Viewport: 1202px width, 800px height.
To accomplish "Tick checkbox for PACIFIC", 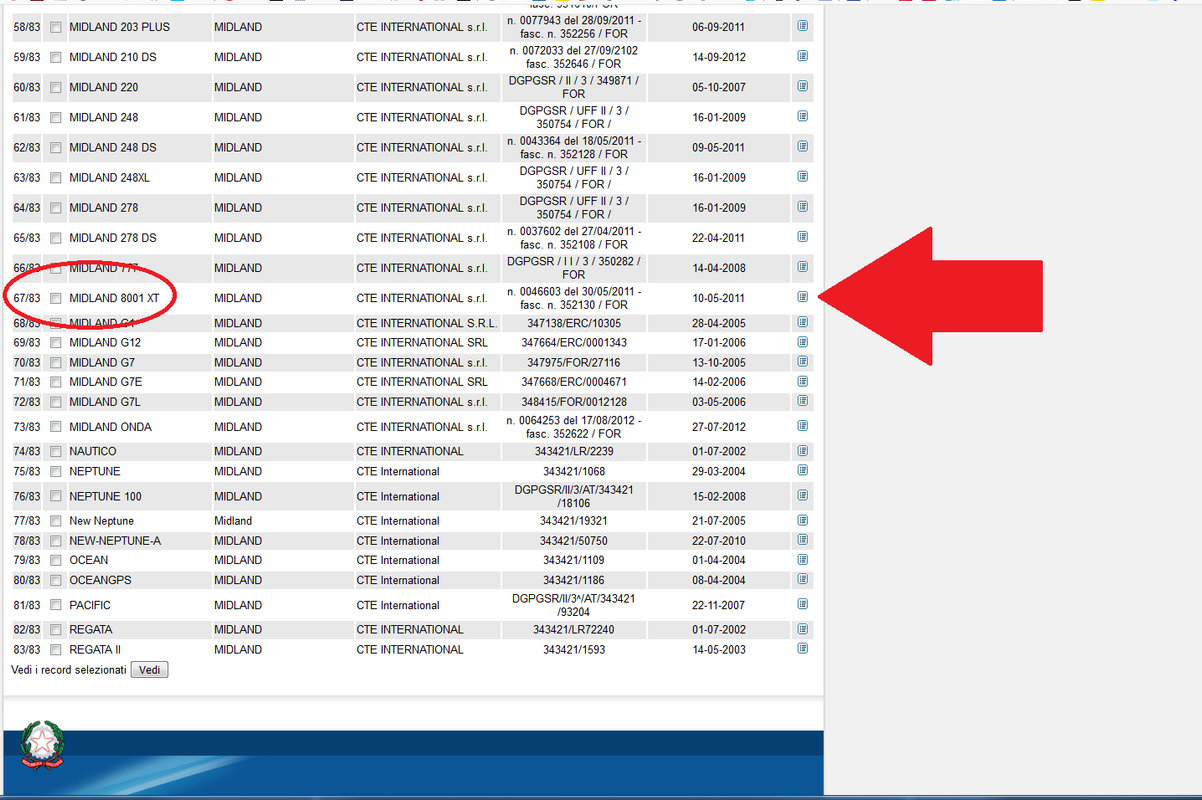I will (x=56, y=605).
